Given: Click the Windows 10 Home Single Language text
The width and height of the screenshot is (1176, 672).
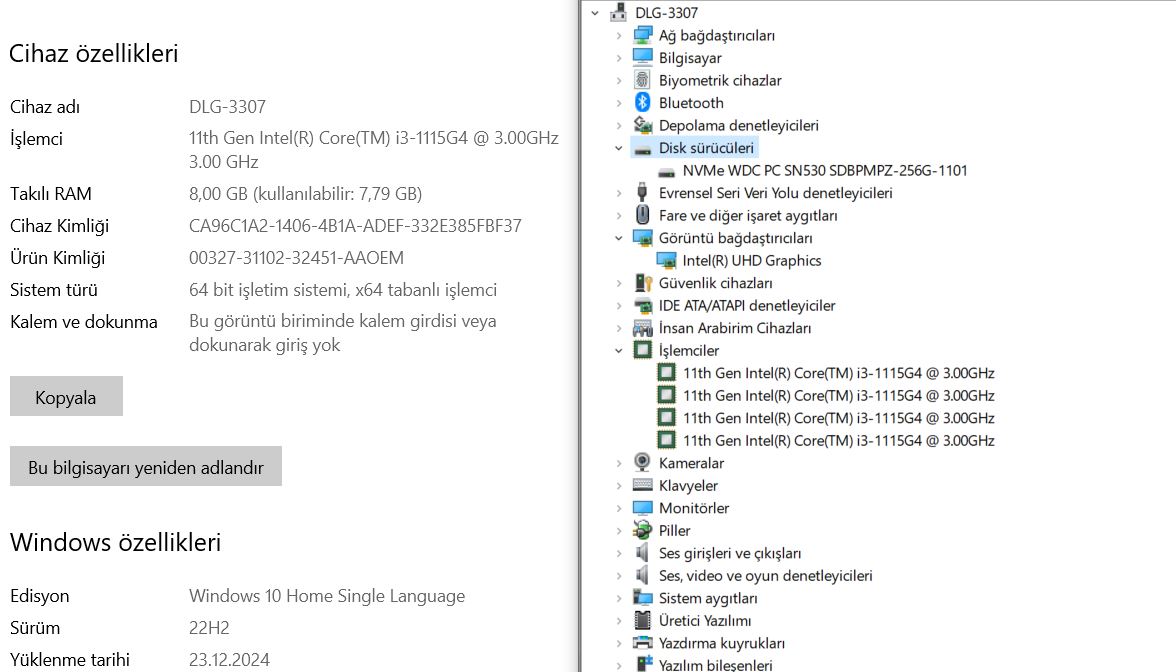Looking at the screenshot, I should [x=327, y=596].
